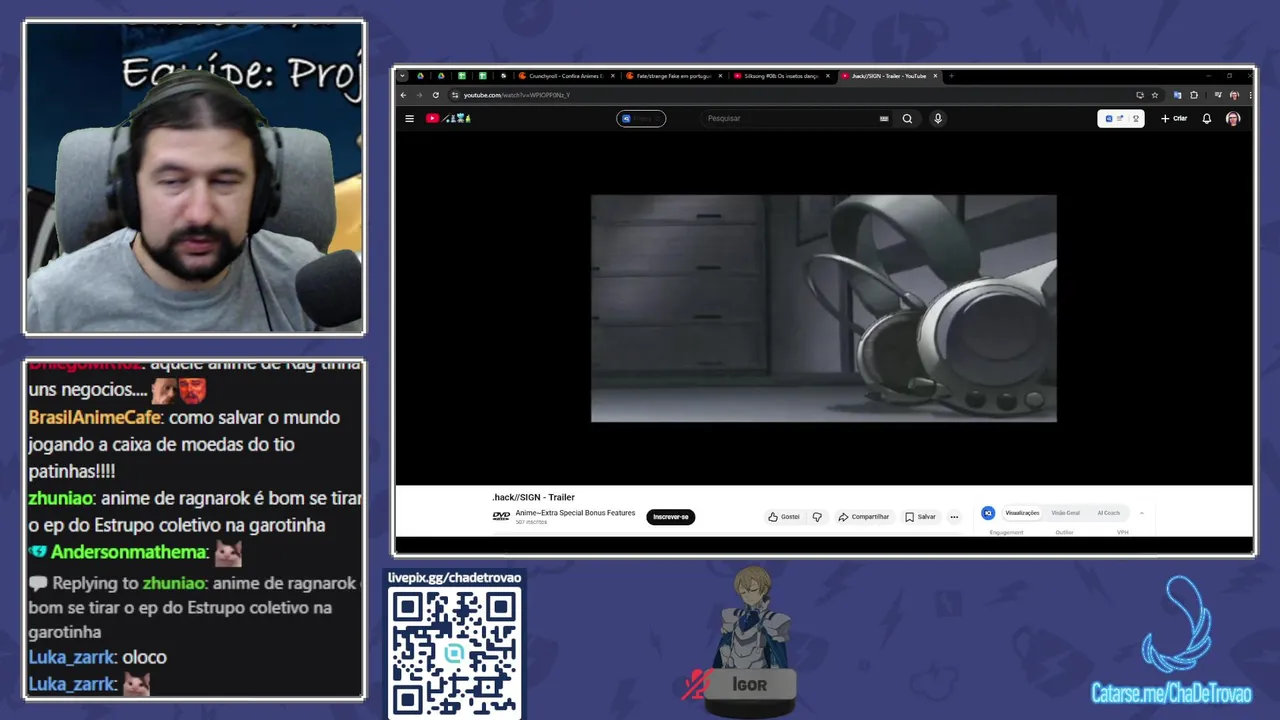The width and height of the screenshot is (1280, 720).
Task: Click the Andersonmathema username in chat
Action: 129,552
